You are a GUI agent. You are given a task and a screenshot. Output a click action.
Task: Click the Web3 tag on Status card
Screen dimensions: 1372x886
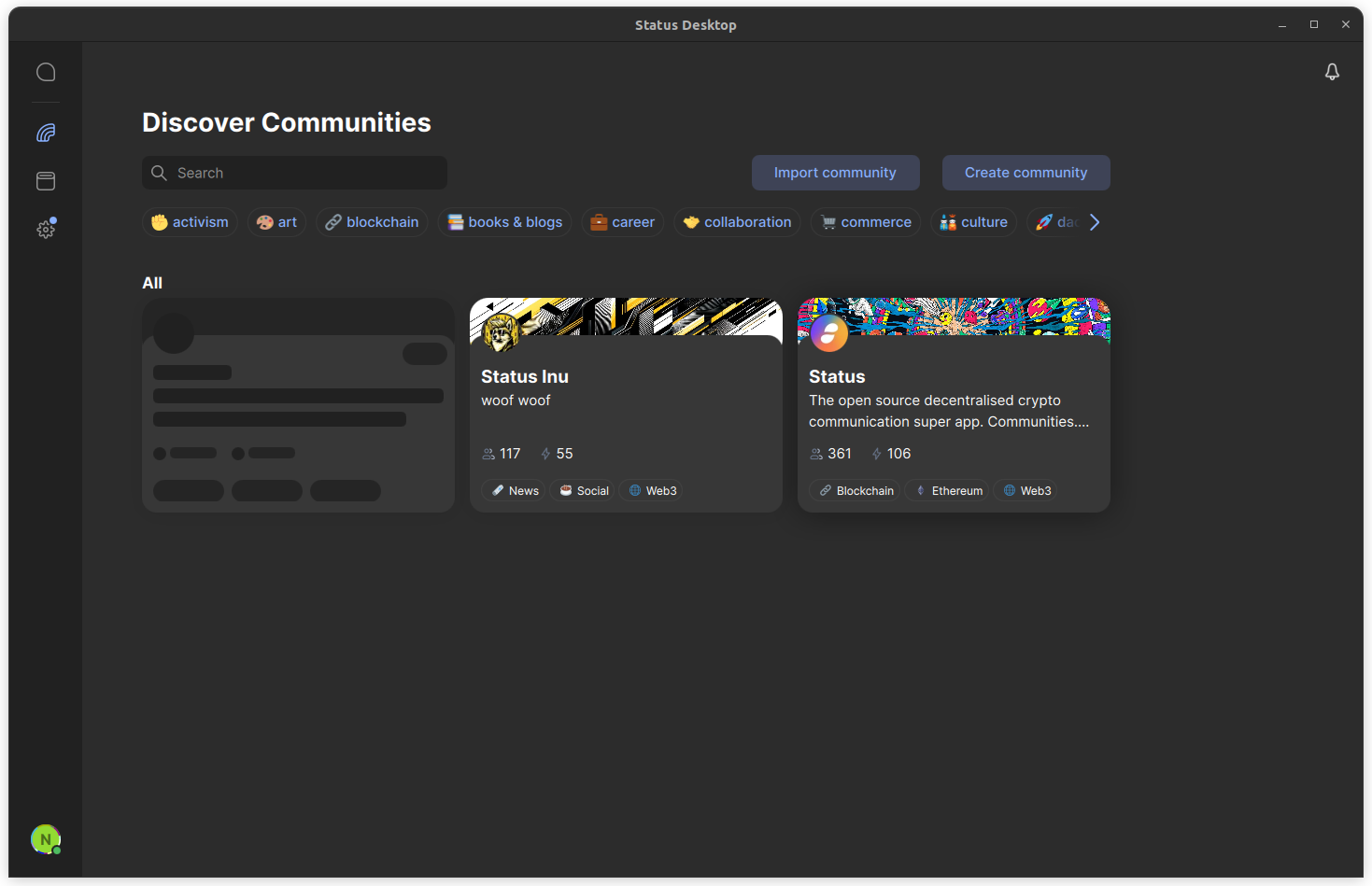pos(1026,490)
